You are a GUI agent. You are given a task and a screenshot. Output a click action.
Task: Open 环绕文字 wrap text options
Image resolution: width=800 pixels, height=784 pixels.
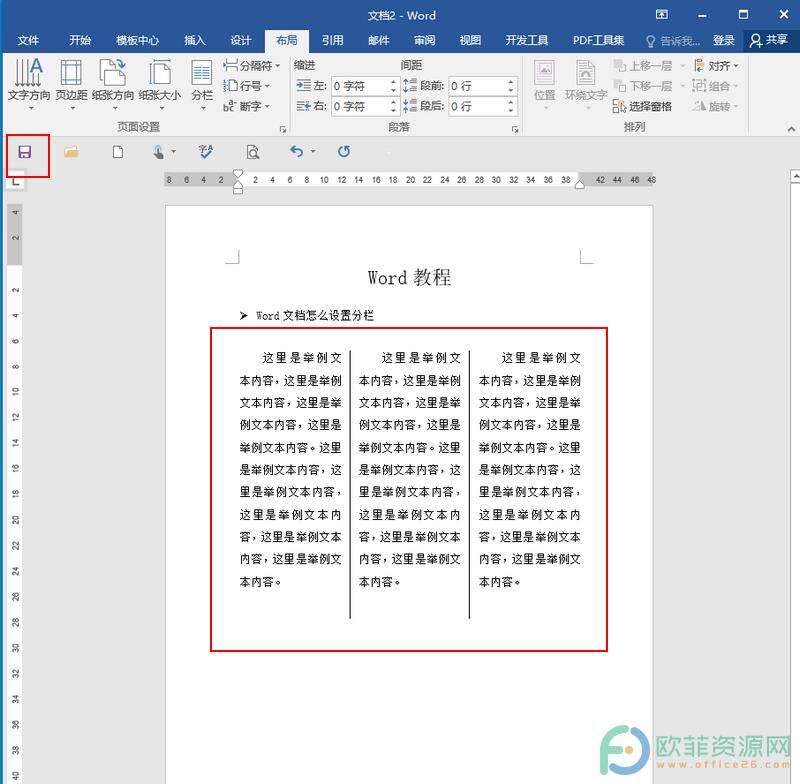pos(586,84)
